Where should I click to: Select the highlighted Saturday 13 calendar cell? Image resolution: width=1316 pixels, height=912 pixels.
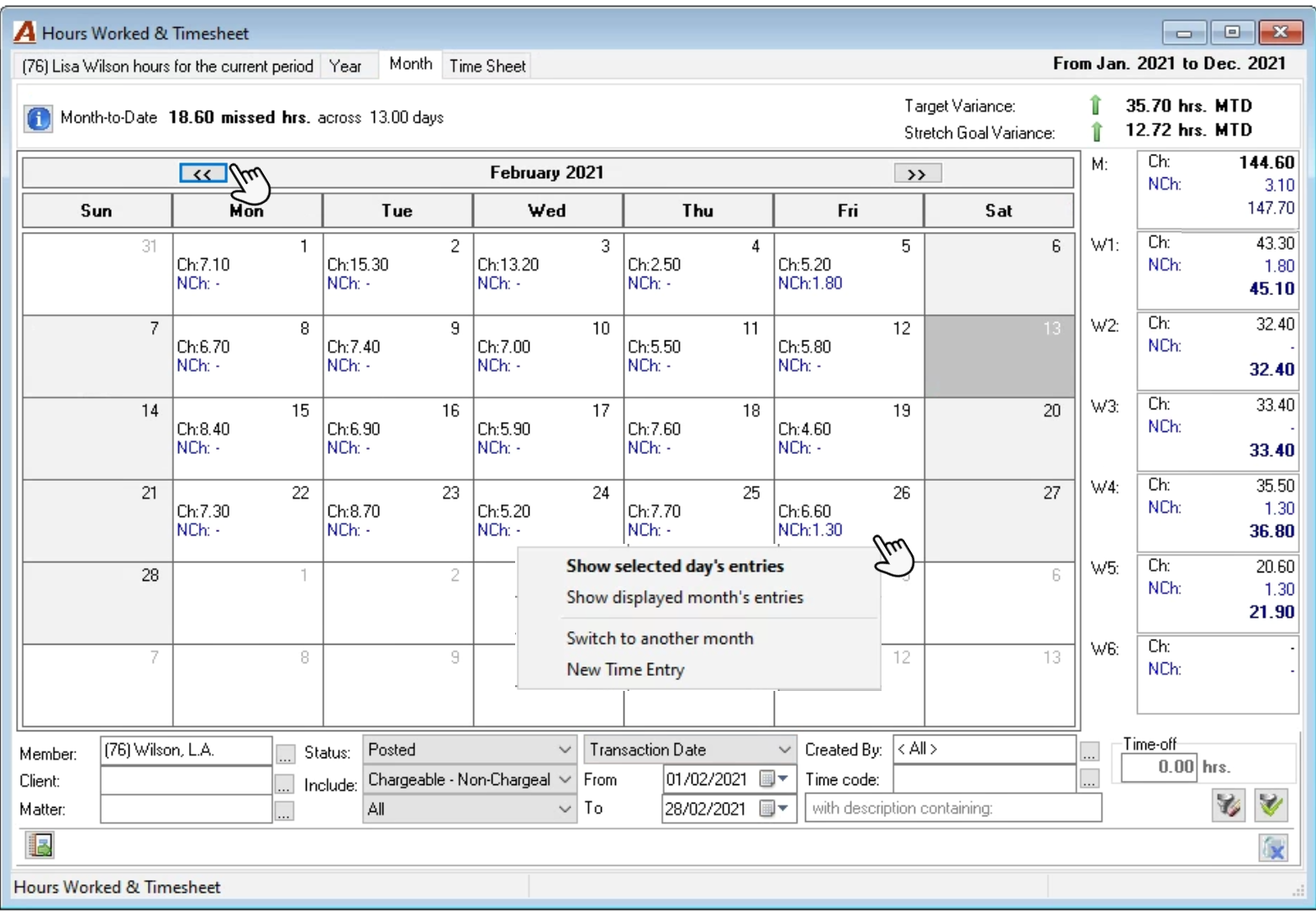coord(999,356)
